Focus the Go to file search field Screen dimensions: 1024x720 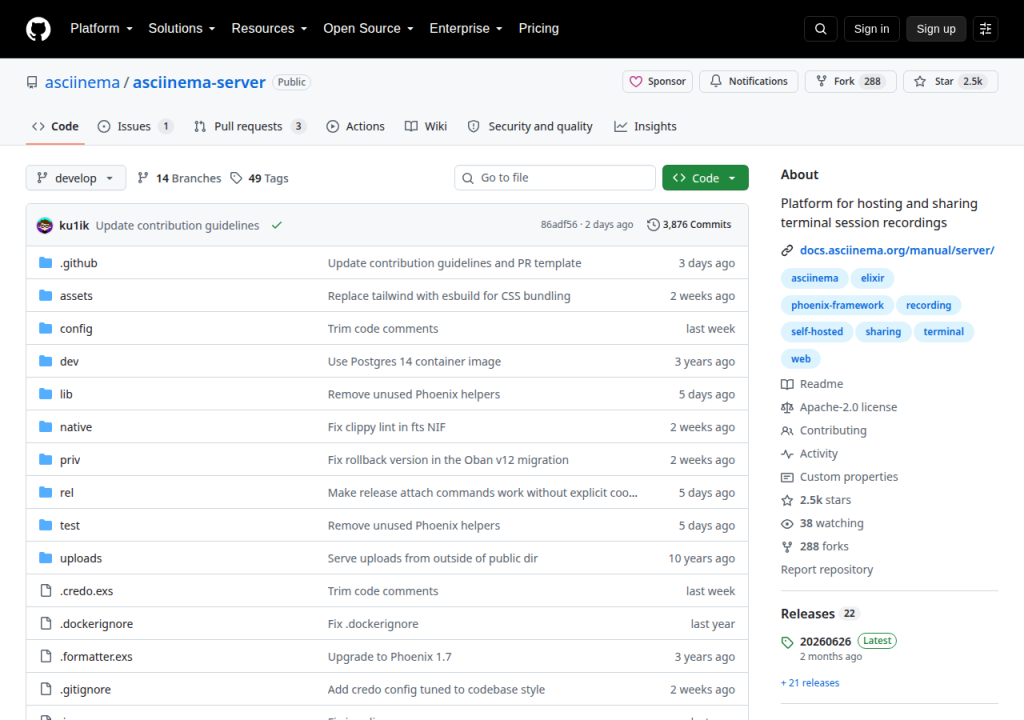(554, 178)
